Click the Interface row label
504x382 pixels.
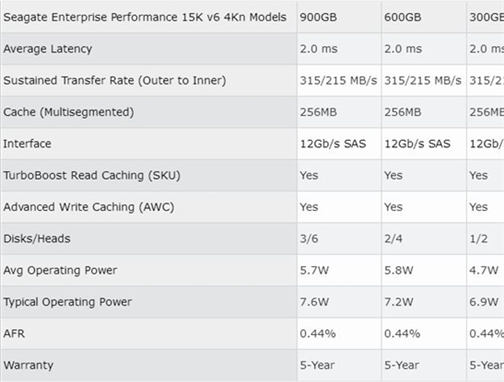pos(27,144)
